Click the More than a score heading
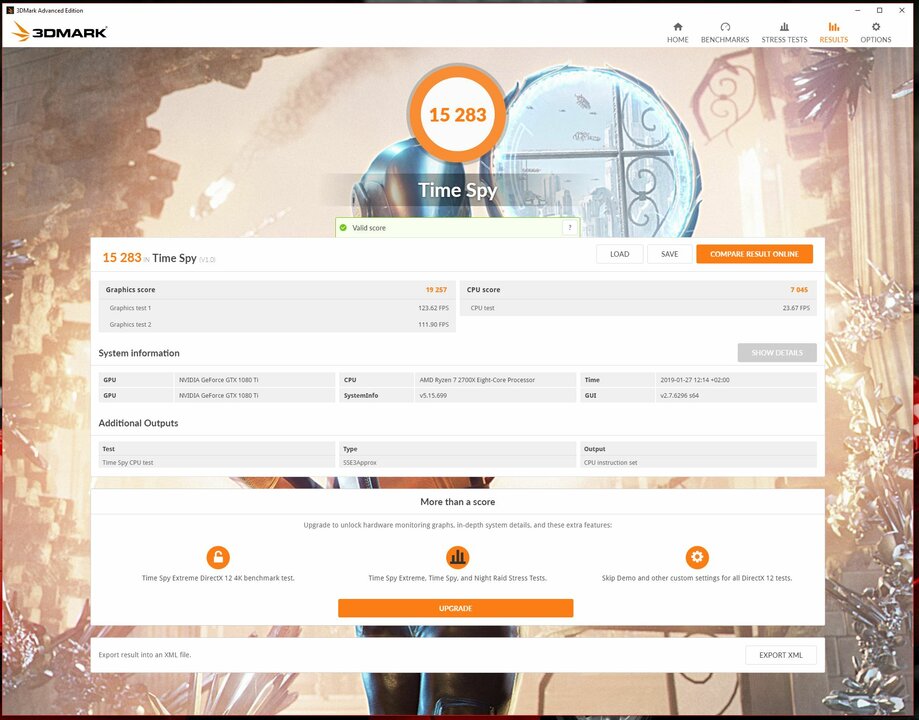 point(457,502)
